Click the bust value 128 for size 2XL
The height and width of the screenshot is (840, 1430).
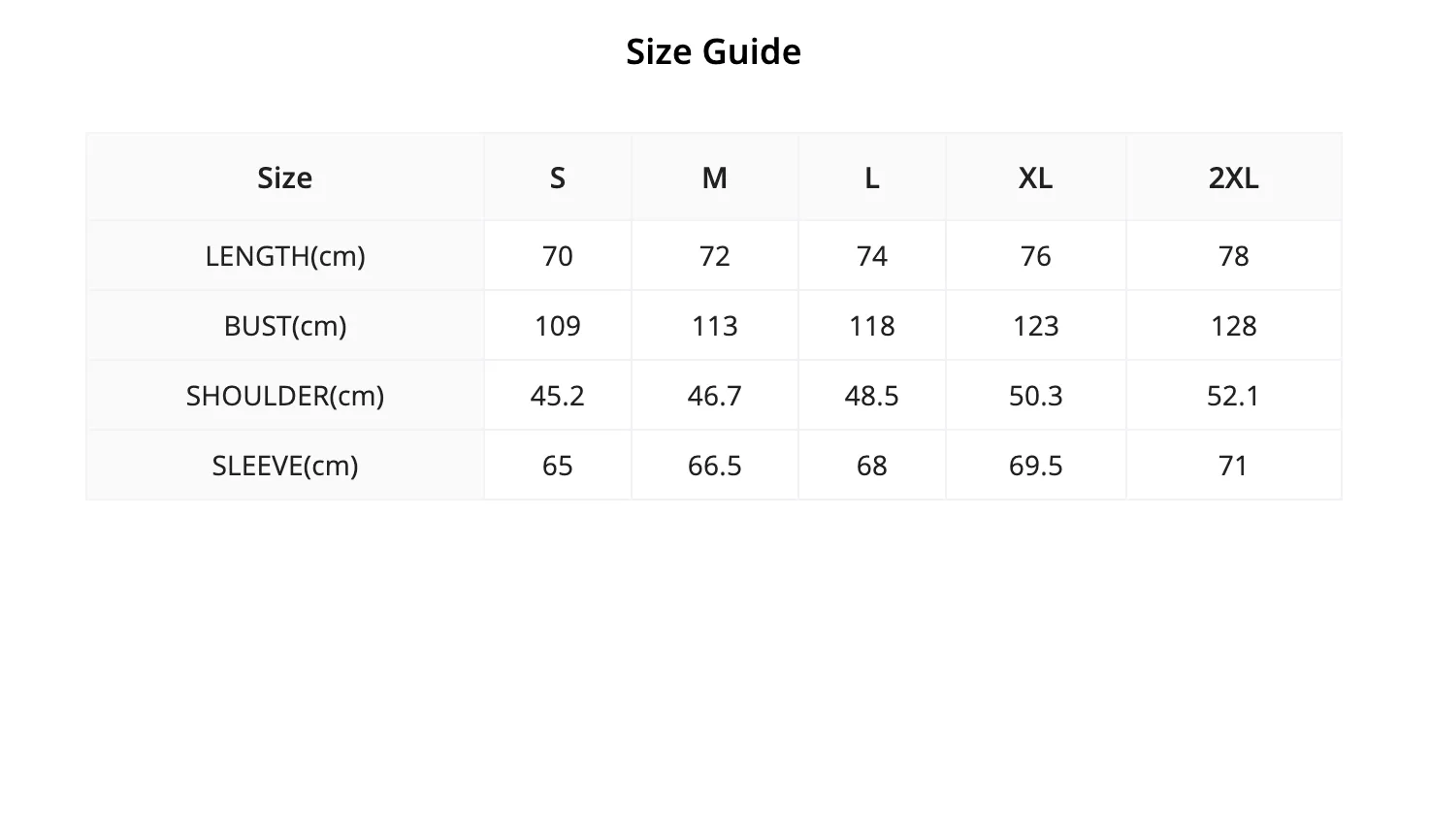(x=1234, y=326)
